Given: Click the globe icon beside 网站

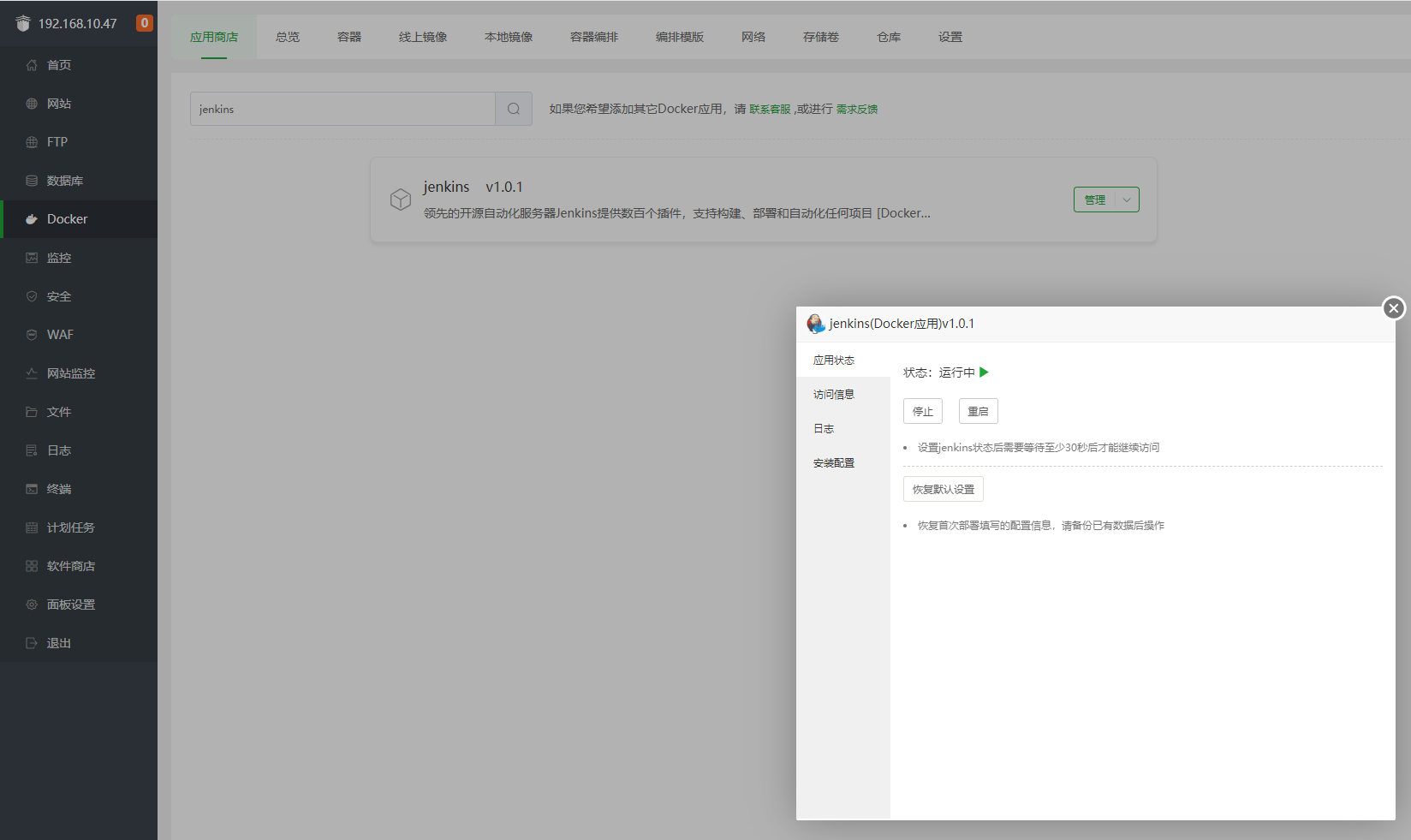Looking at the screenshot, I should pyautogui.click(x=32, y=104).
